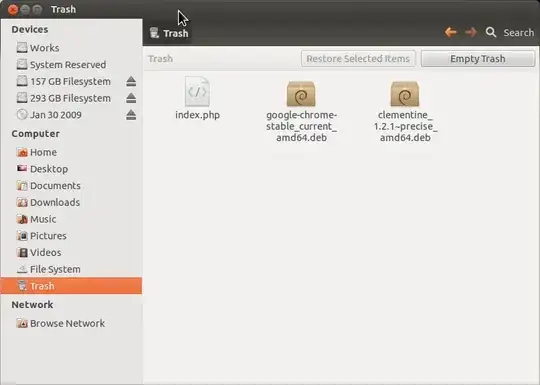Click the google-chrome-stable_current_amd64.deb name
Screen dimensions: 540x385
click(x=301, y=126)
